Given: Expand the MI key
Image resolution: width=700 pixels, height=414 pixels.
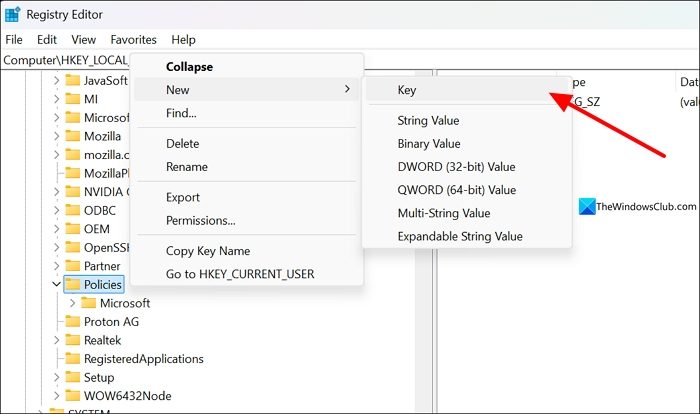Looking at the screenshot, I should tap(56, 99).
